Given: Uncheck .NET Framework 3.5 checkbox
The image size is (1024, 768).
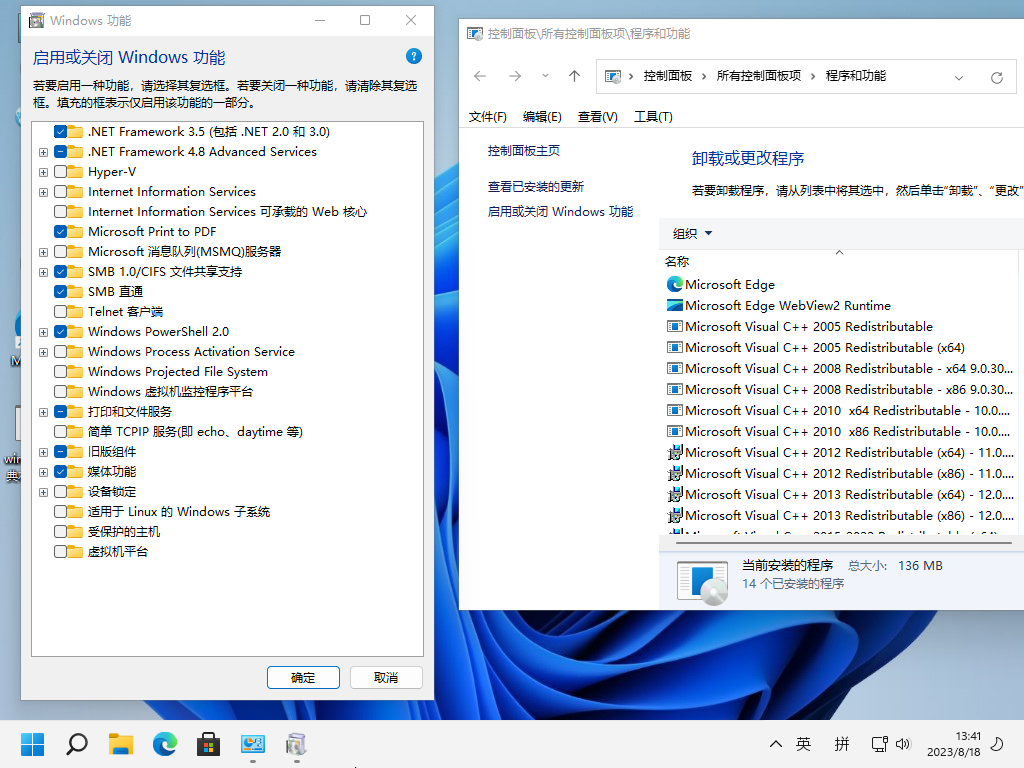Looking at the screenshot, I should pyautogui.click(x=60, y=132).
